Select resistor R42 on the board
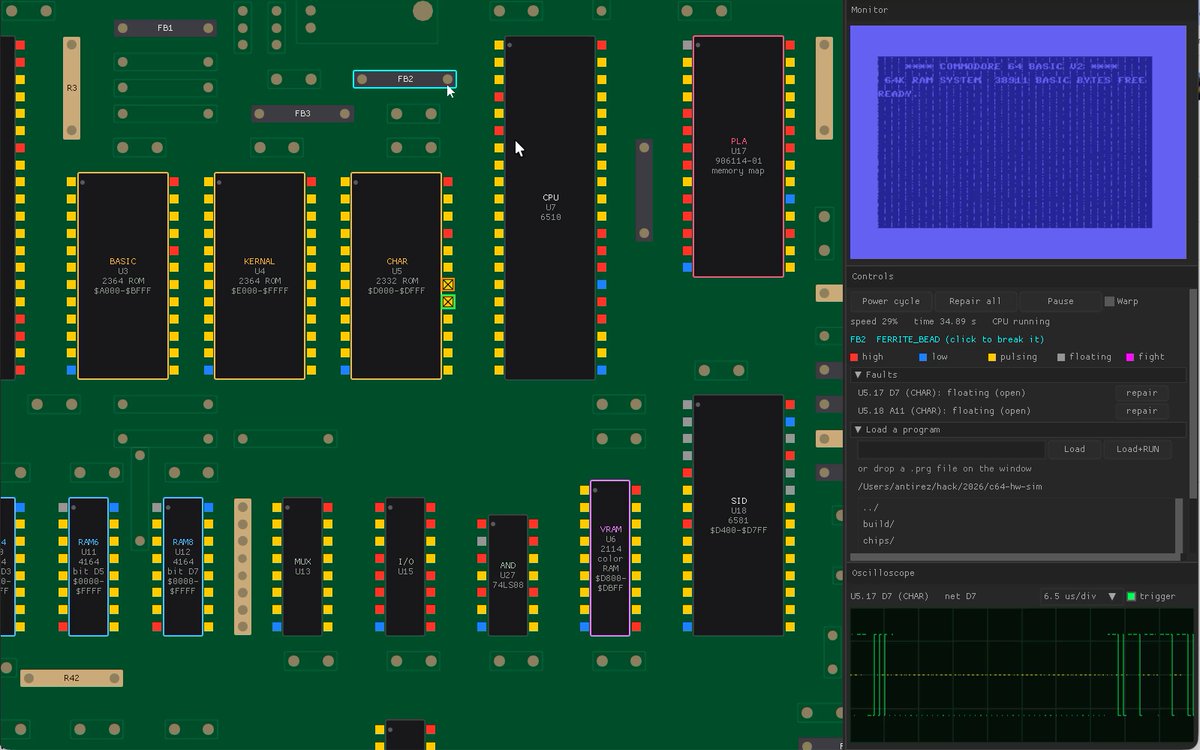 pyautogui.click(x=71, y=678)
